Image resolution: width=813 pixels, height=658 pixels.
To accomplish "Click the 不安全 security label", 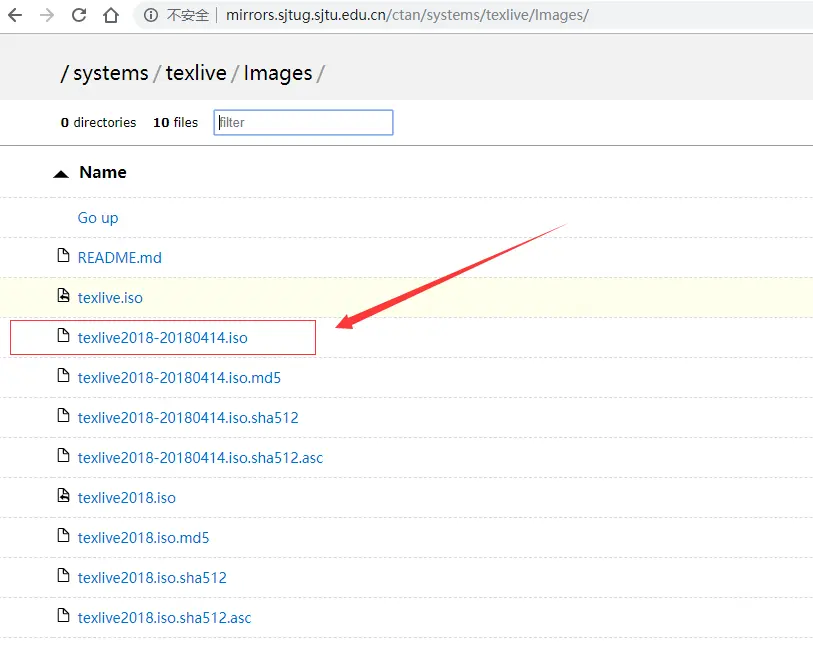I will (188, 16).
